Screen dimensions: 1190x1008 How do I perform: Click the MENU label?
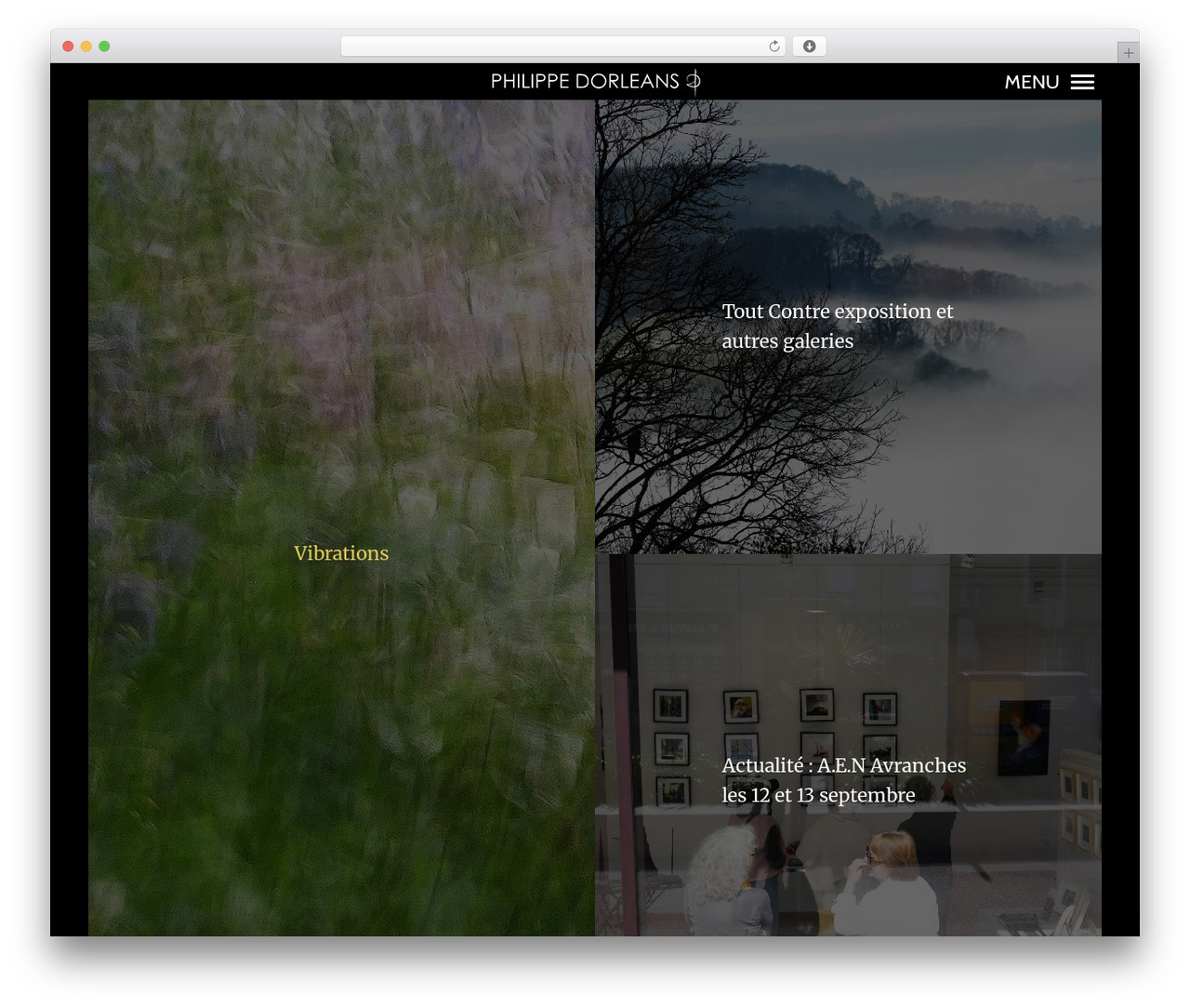point(1032,82)
